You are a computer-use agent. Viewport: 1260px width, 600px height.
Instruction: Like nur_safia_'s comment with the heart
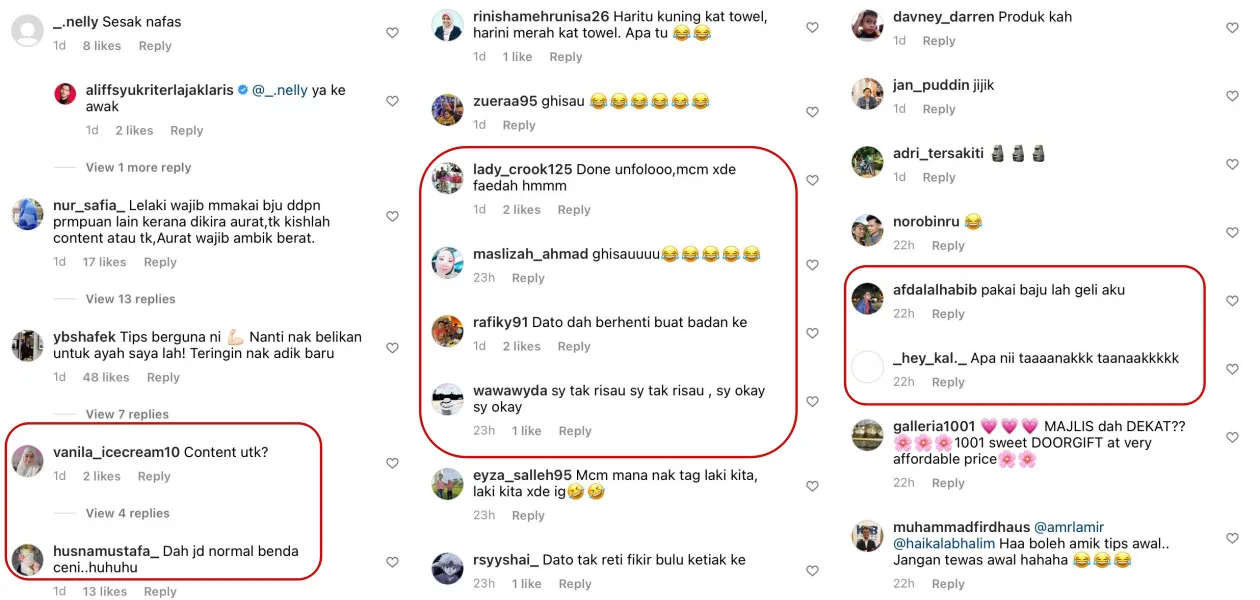coord(392,216)
